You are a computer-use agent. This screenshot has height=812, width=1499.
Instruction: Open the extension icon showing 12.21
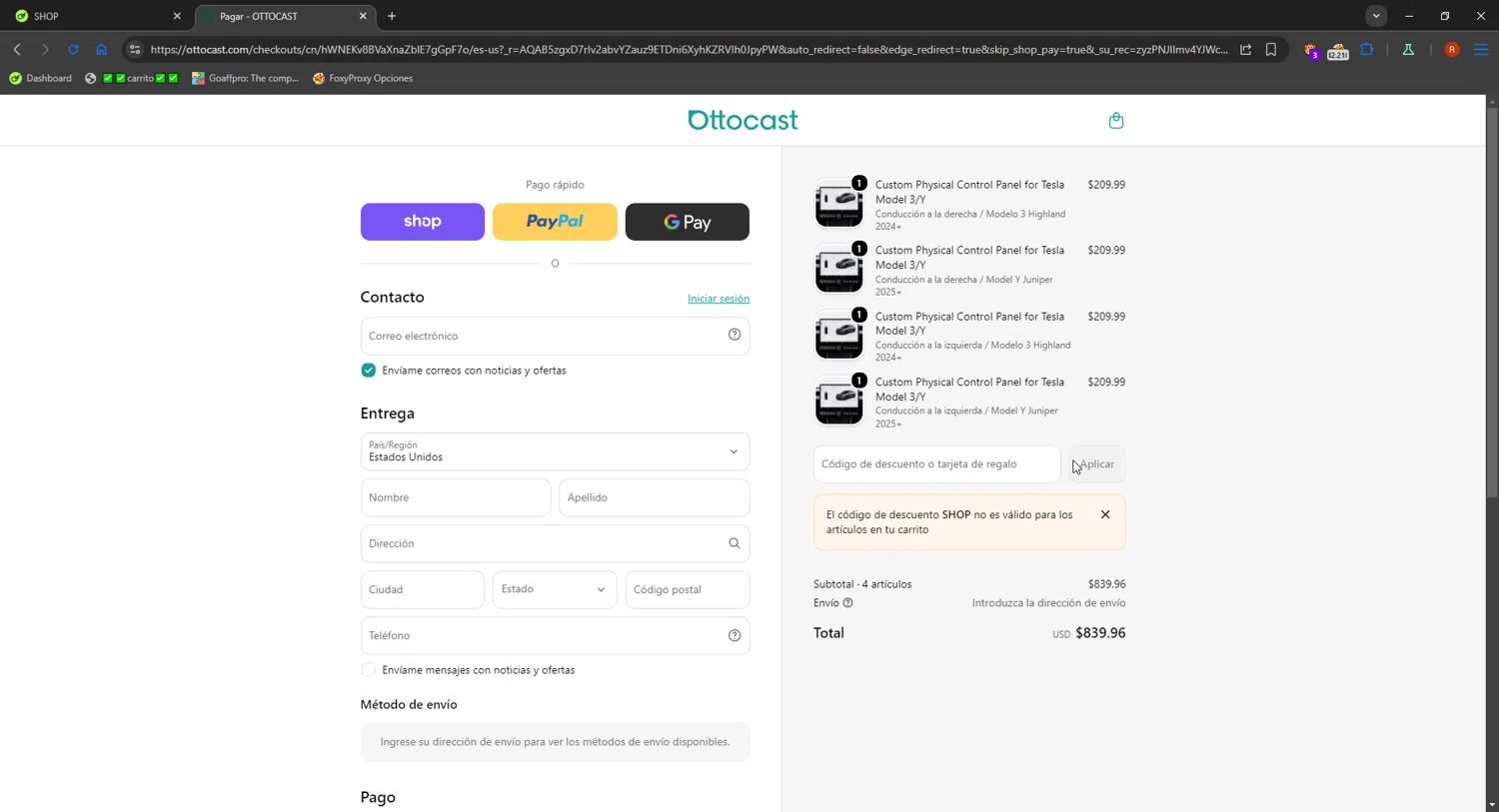click(1338, 50)
